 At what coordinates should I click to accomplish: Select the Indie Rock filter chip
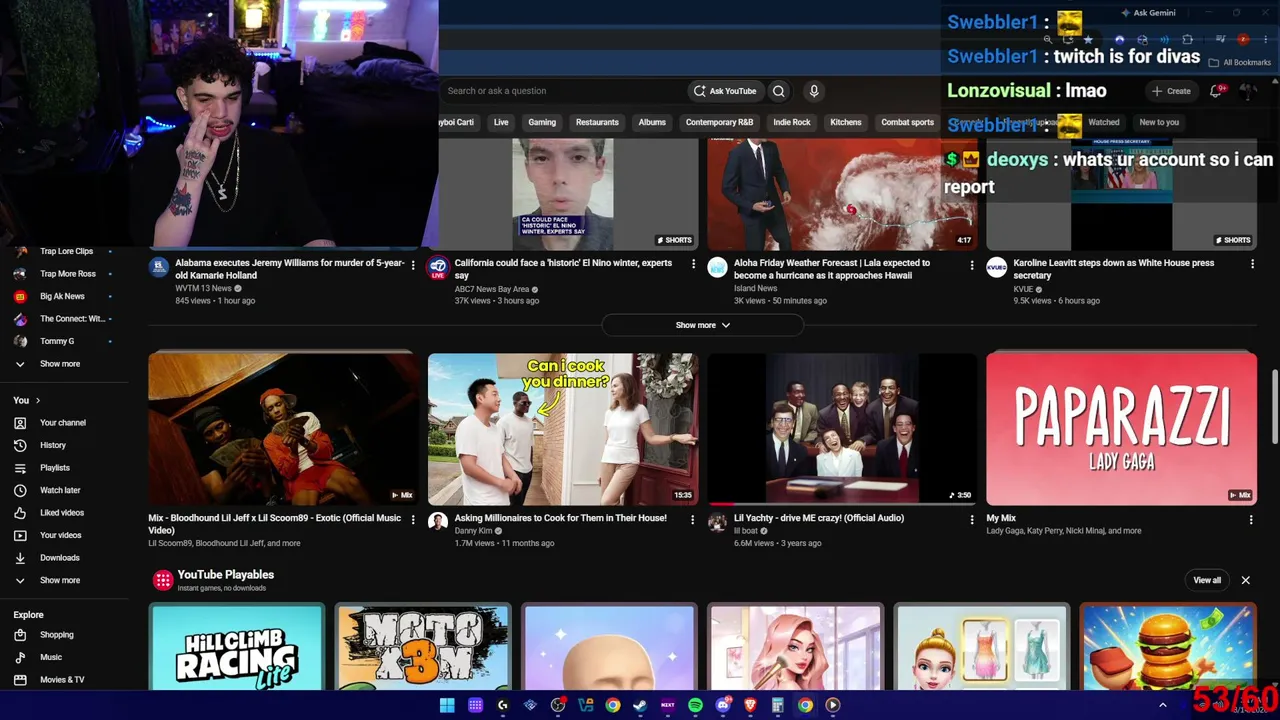(792, 122)
